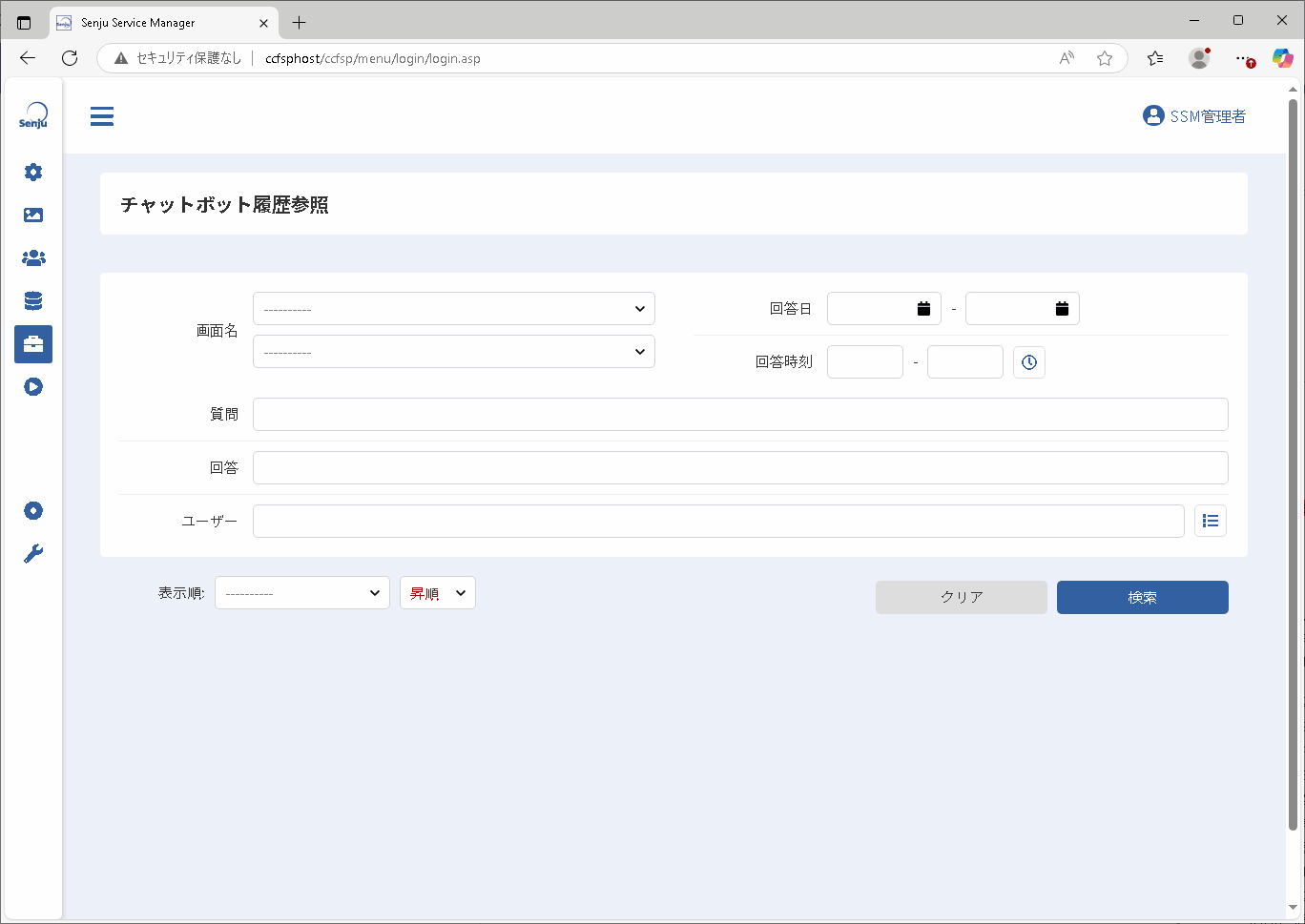This screenshot has width=1305, height=924.
Task: Open the database icon in sidebar
Action: 33,301
